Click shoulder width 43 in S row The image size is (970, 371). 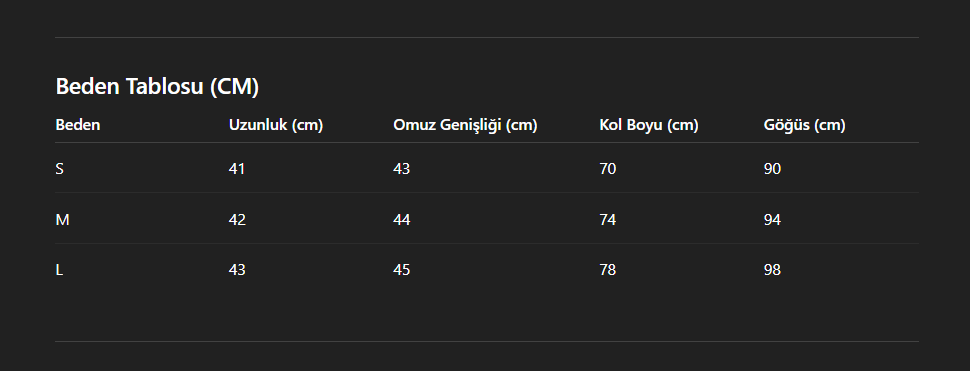(x=401, y=169)
